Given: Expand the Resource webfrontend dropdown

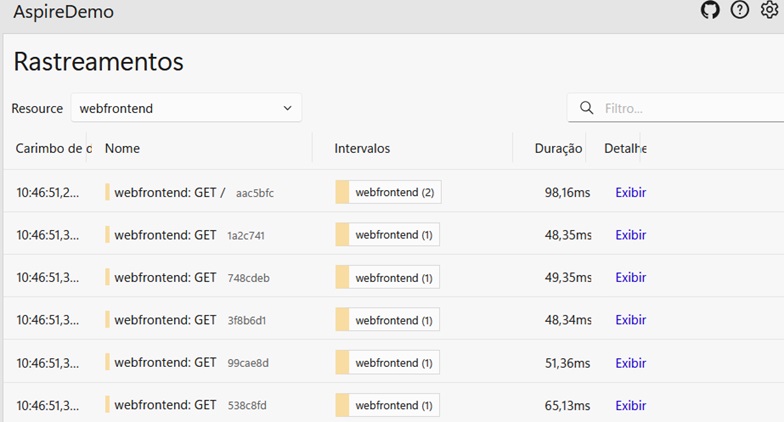Looking at the screenshot, I should point(186,108).
